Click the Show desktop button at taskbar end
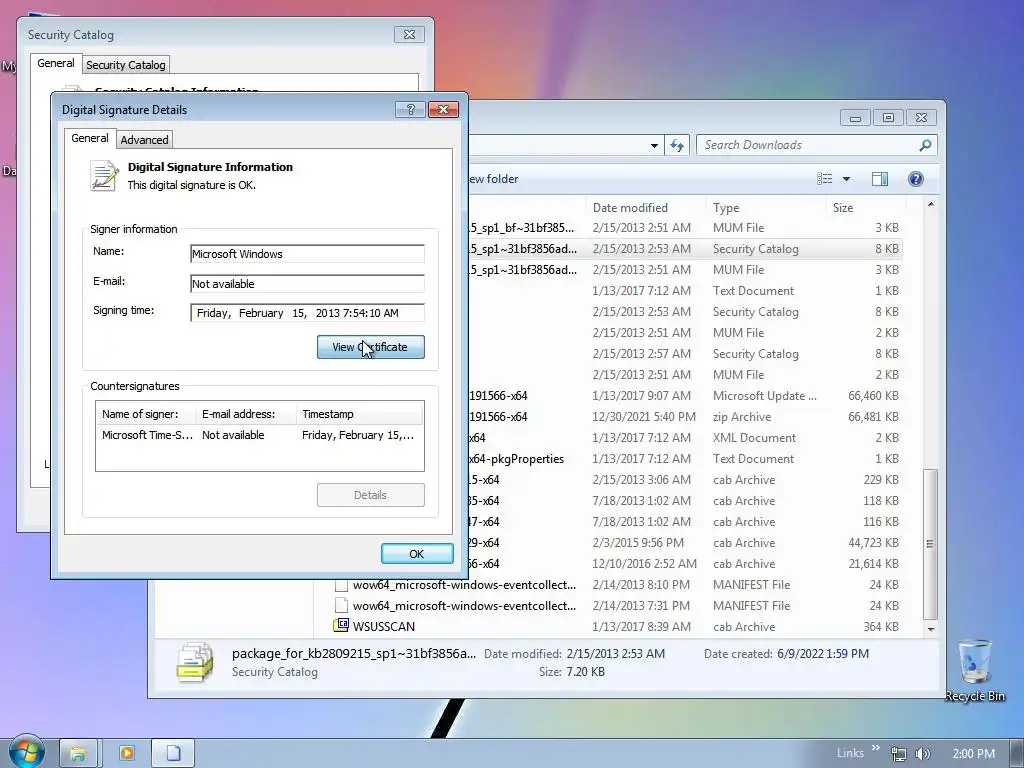Image resolution: width=1024 pixels, height=768 pixels. pyautogui.click(x=1017, y=753)
